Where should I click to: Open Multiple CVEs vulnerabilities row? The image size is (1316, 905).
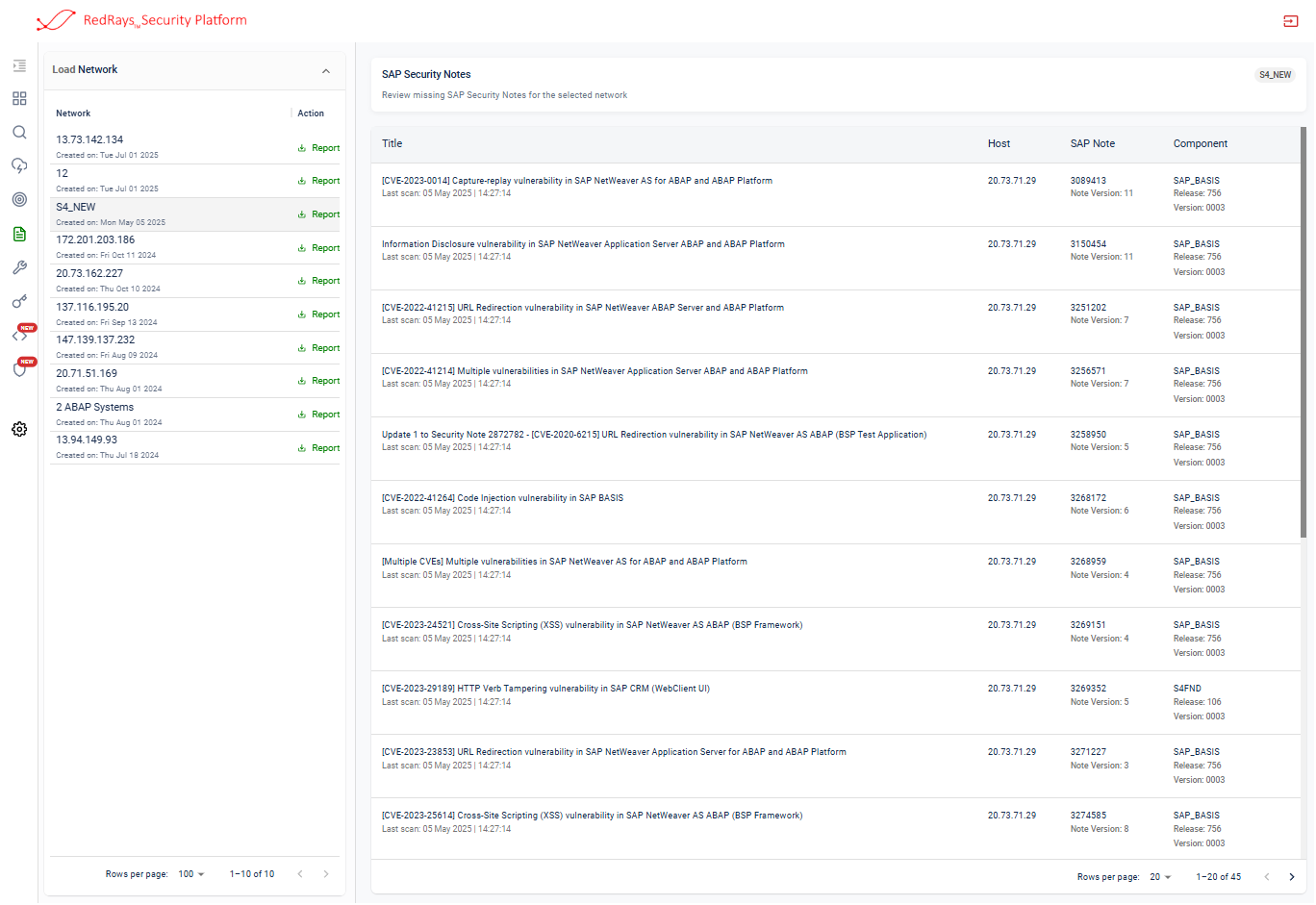(x=835, y=575)
